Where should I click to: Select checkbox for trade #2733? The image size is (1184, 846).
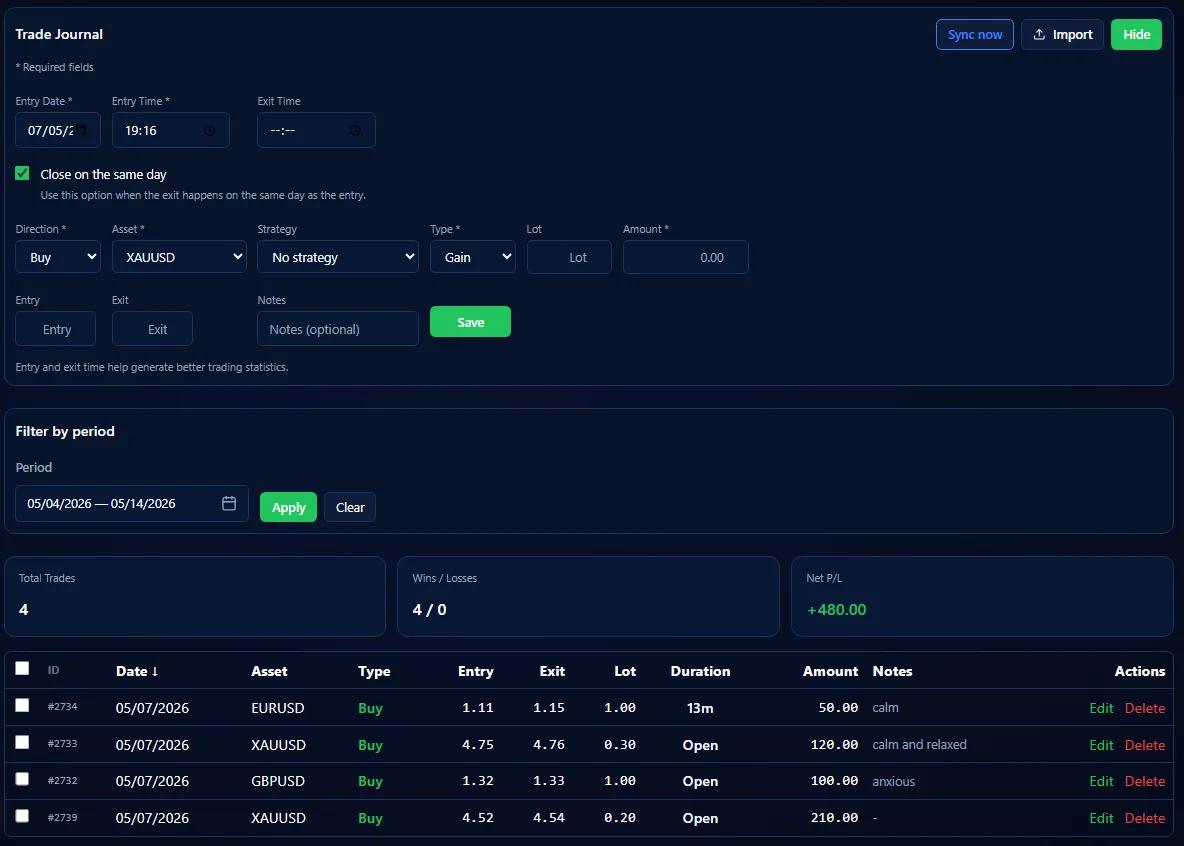point(22,743)
